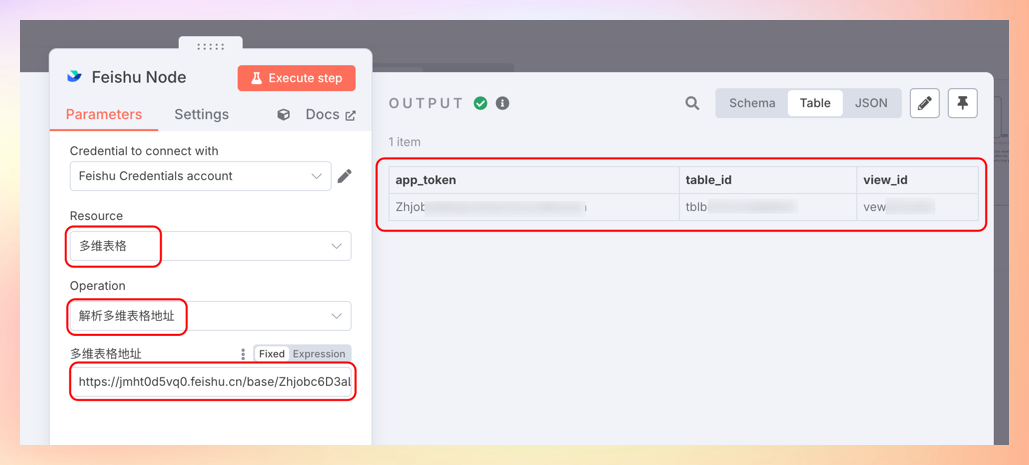This screenshot has width=1029, height=465.
Task: Click the '1 item' count label
Action: [x=405, y=142]
